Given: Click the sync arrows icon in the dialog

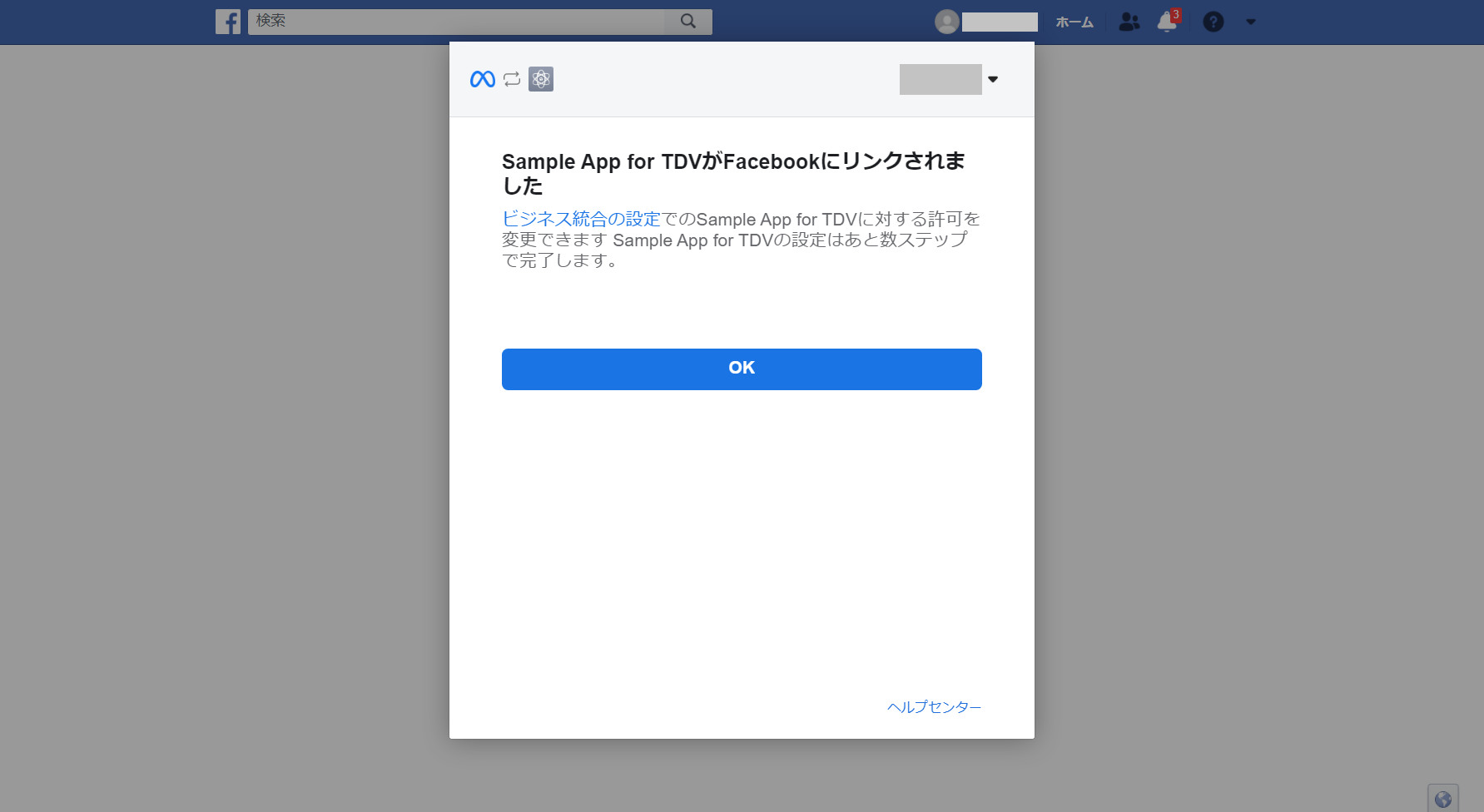Looking at the screenshot, I should pyautogui.click(x=512, y=79).
